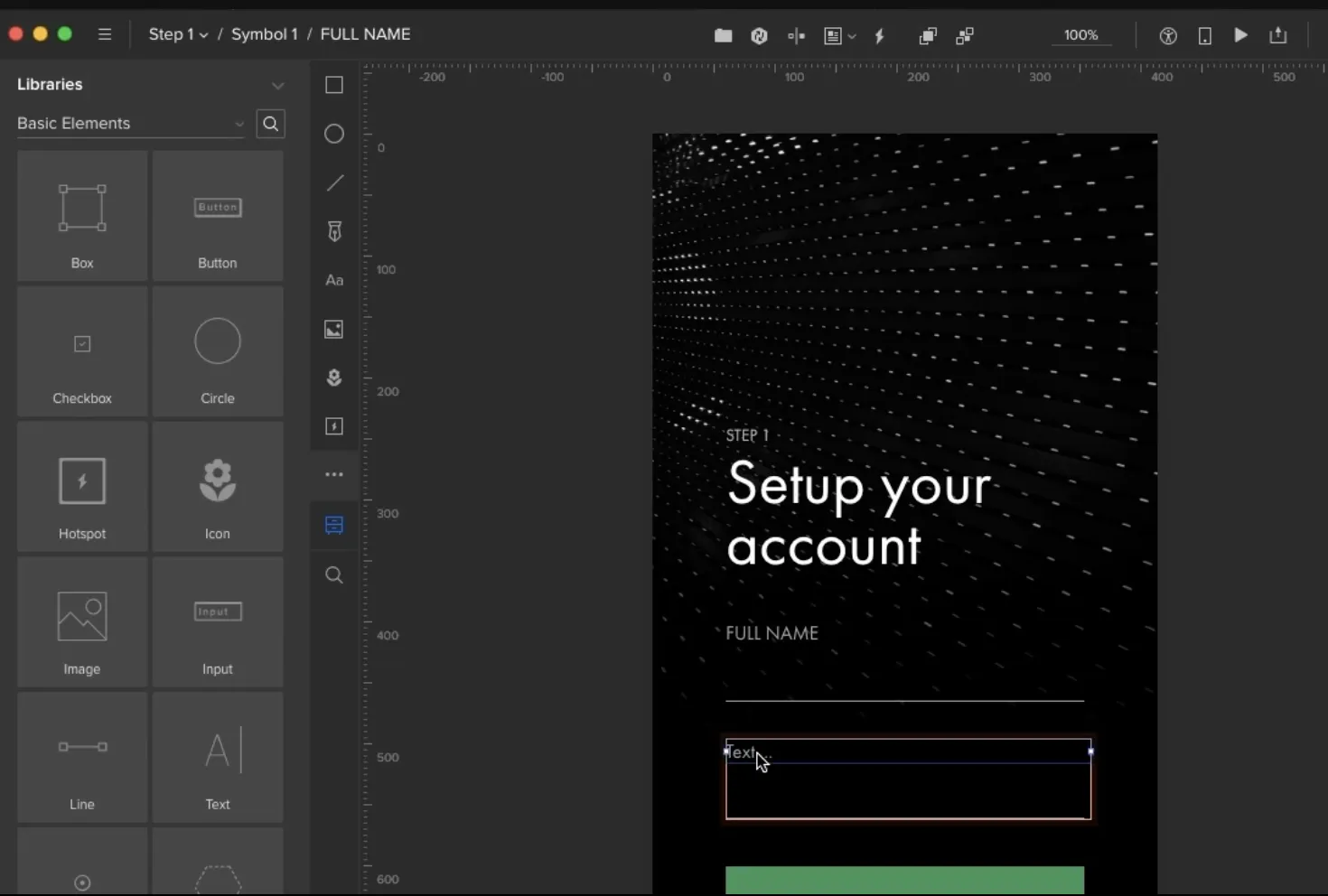
Task: Select the Circle element
Action: [x=218, y=351]
